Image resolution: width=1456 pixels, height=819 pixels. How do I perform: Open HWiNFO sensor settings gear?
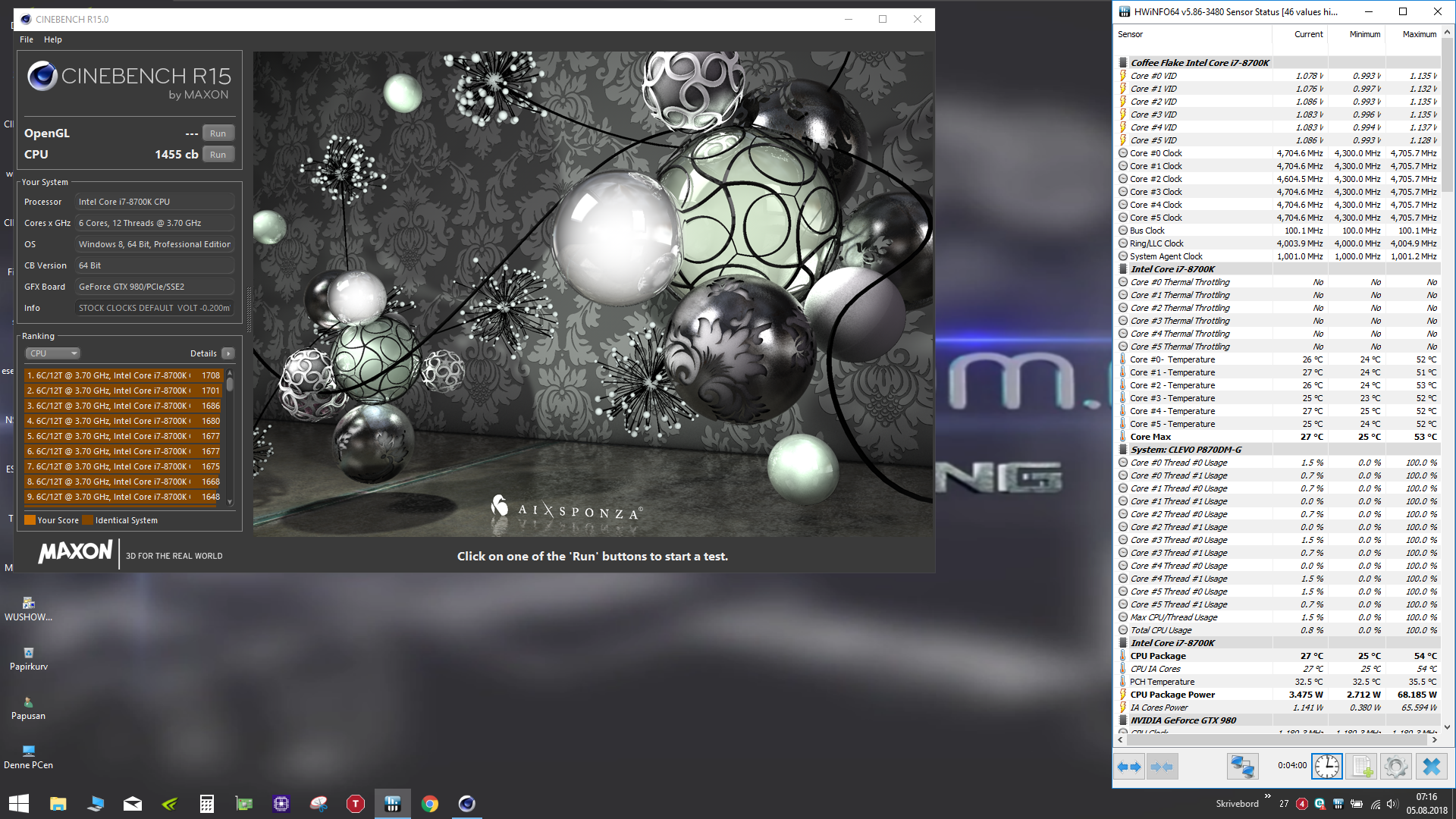[x=1396, y=767]
